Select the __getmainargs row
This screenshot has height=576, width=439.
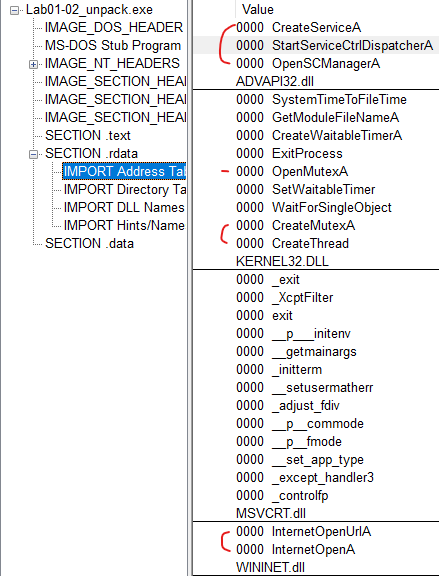click(x=316, y=352)
